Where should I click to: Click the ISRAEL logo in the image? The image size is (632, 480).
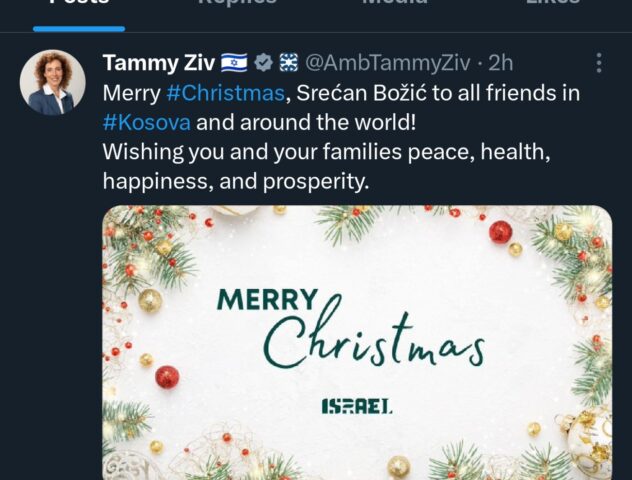click(x=357, y=406)
